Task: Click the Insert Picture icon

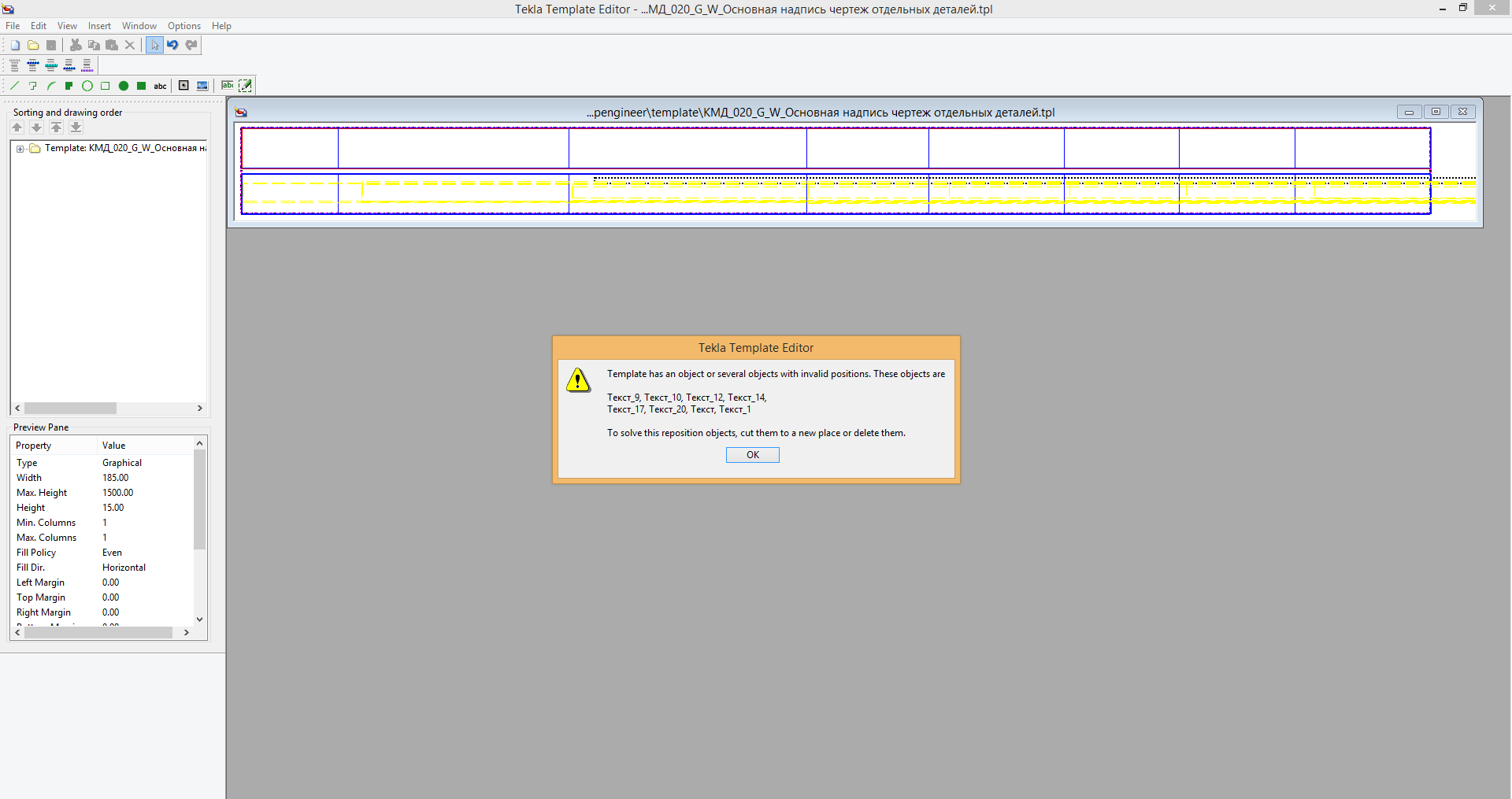Action: click(x=202, y=86)
